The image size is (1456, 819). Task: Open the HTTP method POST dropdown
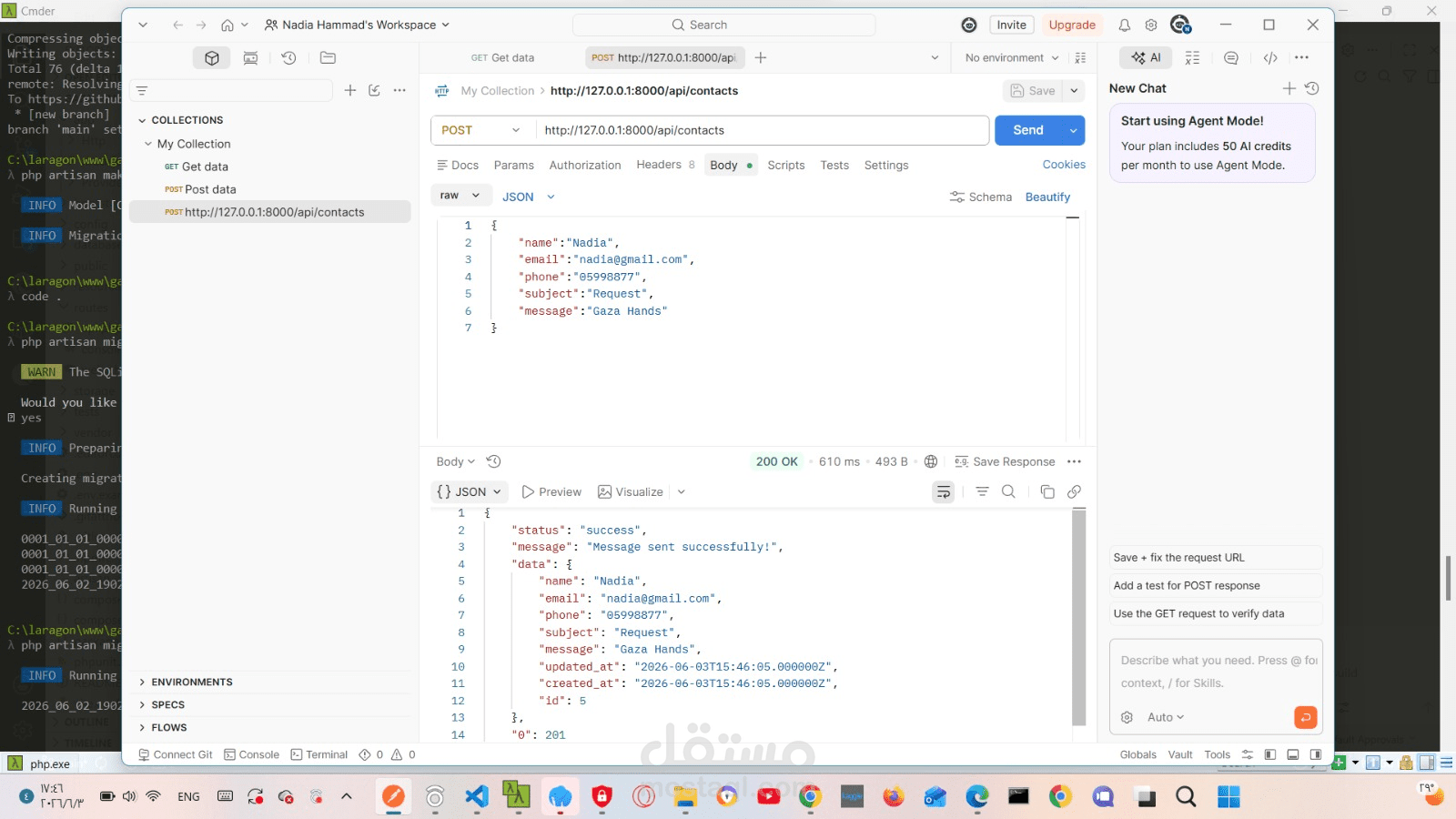click(482, 130)
